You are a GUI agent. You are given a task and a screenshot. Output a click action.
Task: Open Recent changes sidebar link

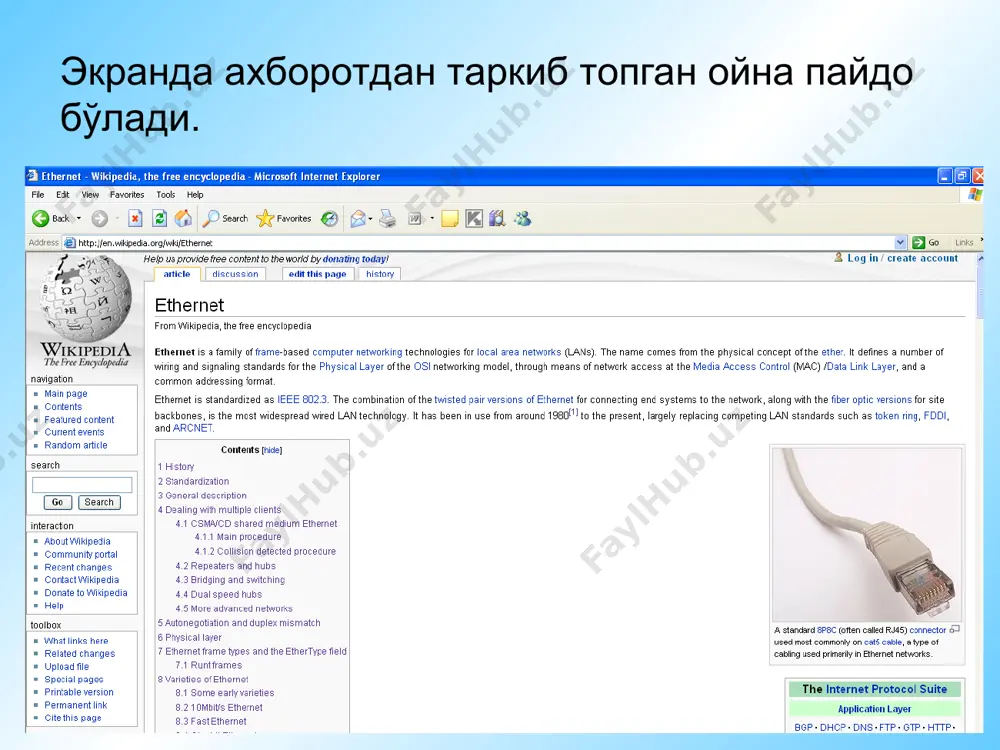78,567
